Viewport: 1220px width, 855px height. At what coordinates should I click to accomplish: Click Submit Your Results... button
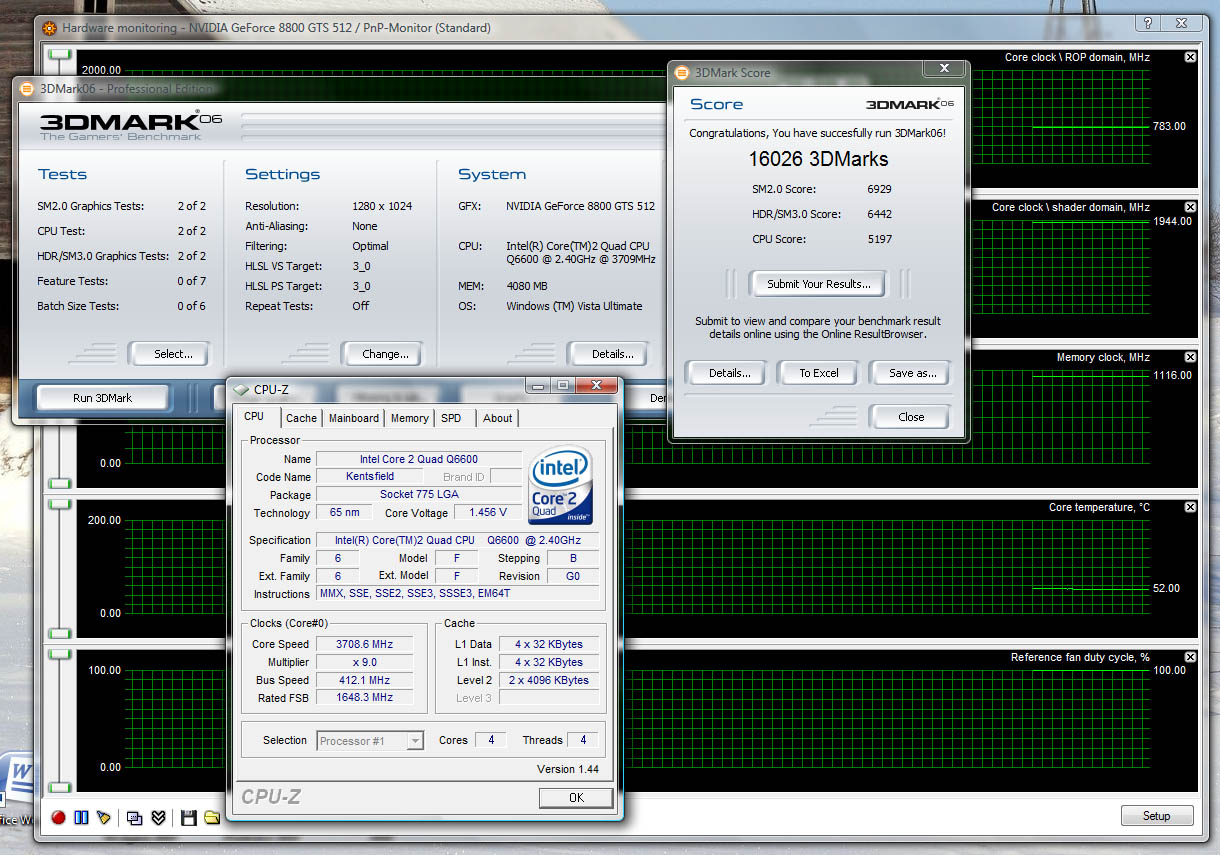[818, 284]
